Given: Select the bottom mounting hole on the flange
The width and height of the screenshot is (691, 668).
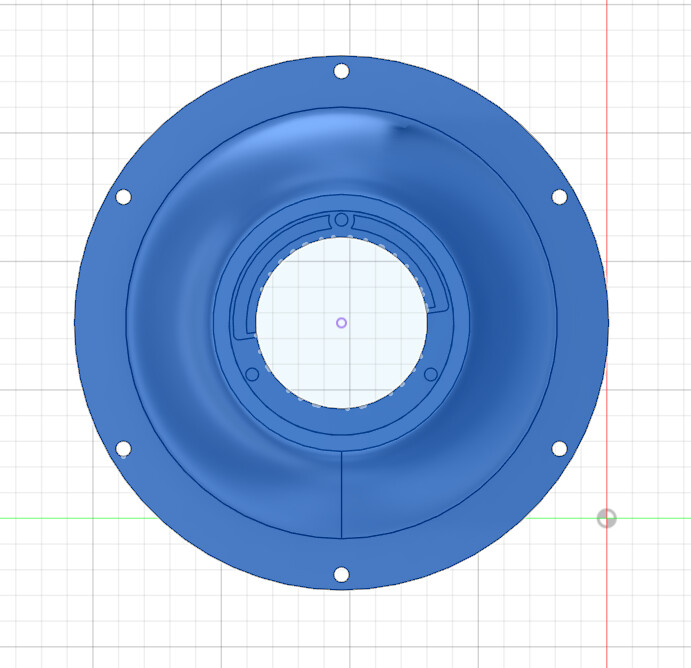Looking at the screenshot, I should click(x=341, y=575).
